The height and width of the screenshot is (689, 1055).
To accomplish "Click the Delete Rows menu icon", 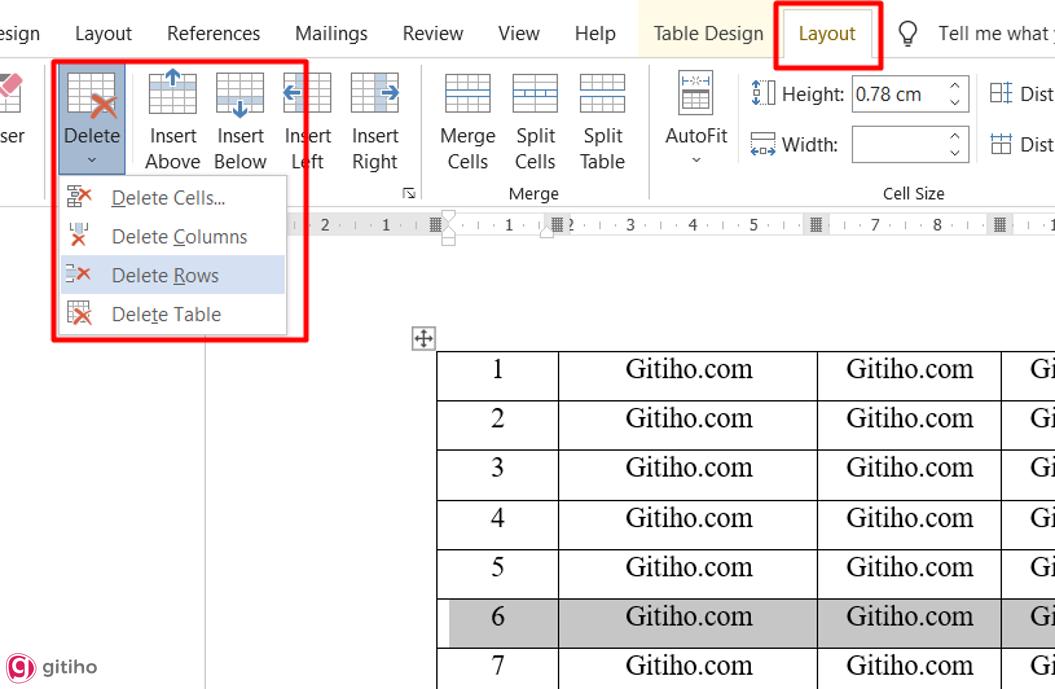I will click(79, 273).
